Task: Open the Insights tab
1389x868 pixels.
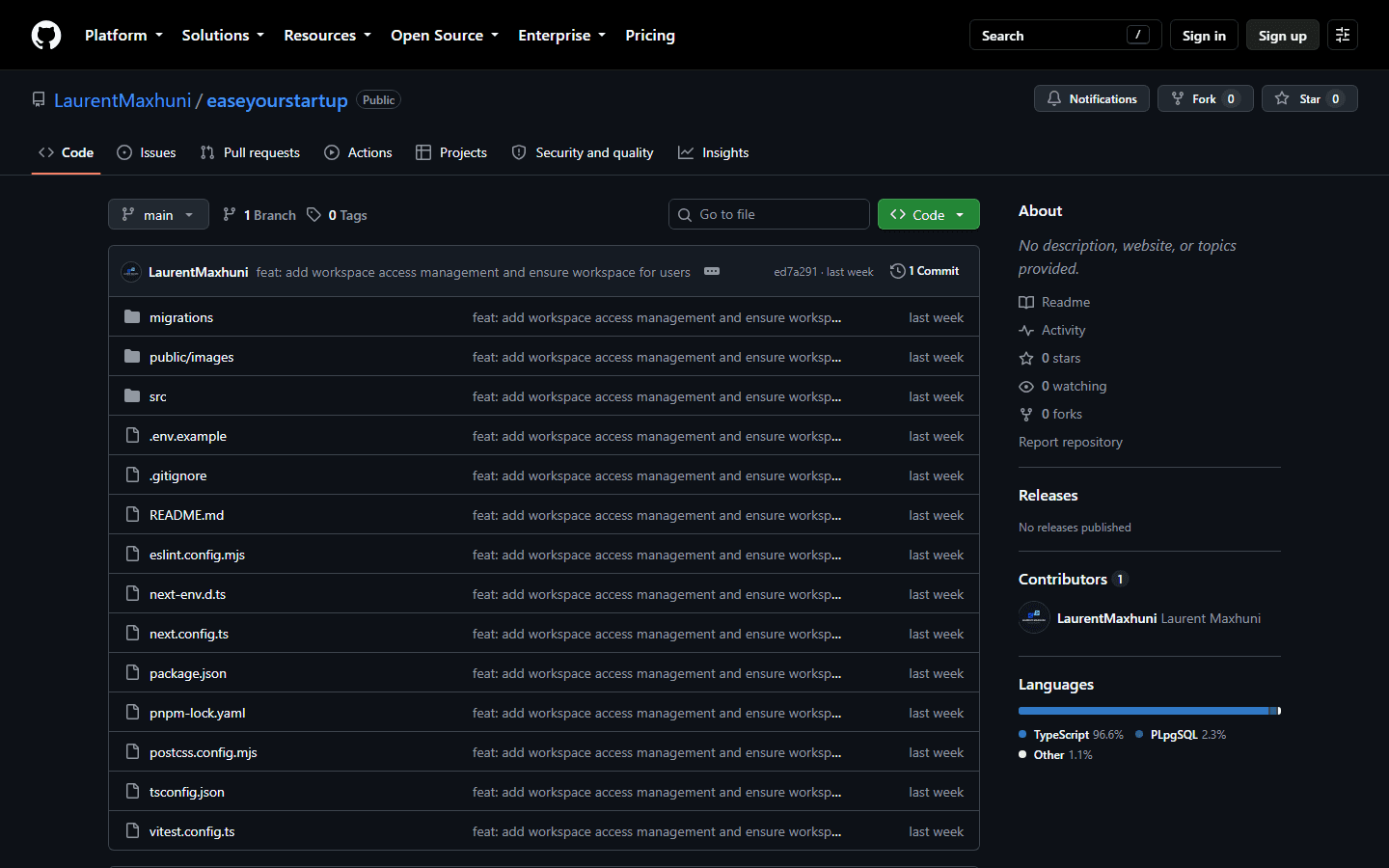Action: click(714, 152)
